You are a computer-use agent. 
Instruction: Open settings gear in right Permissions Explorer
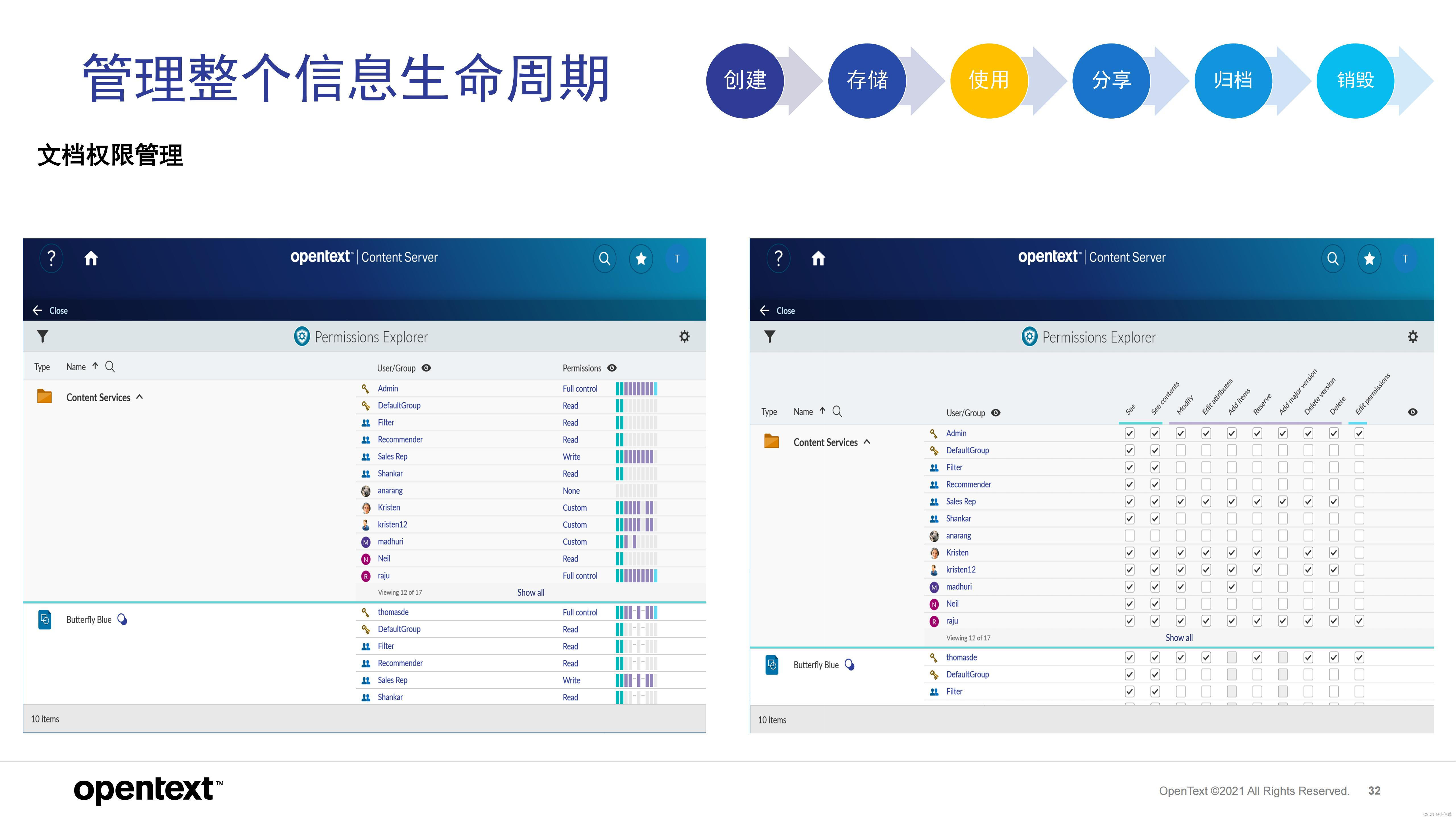click(1412, 337)
